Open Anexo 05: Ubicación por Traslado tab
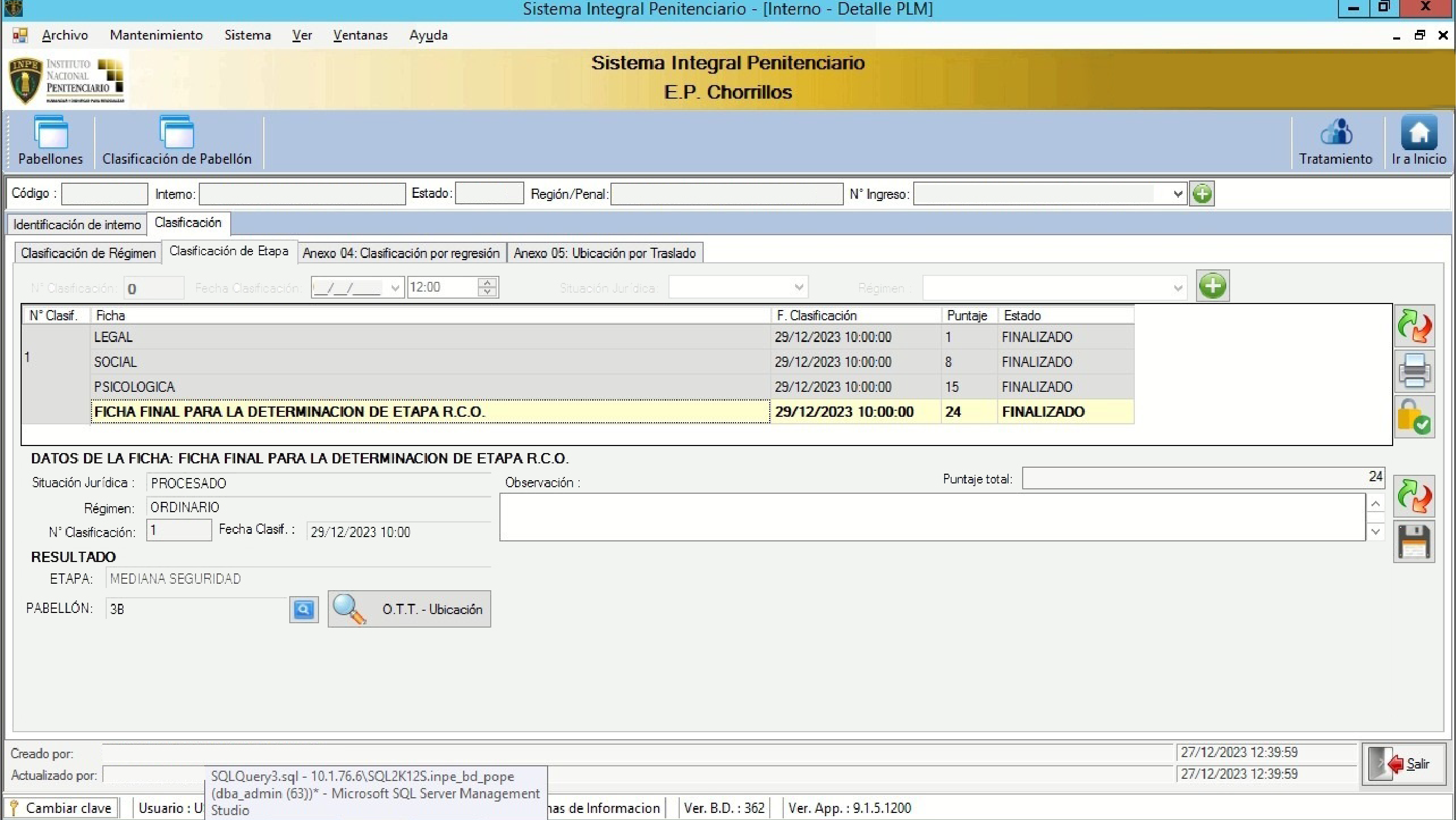Image resolution: width=1456 pixels, height=820 pixels. (x=605, y=253)
